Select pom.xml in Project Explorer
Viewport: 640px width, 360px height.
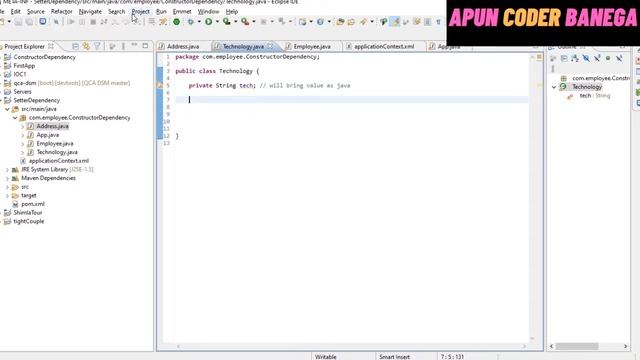click(x=33, y=204)
